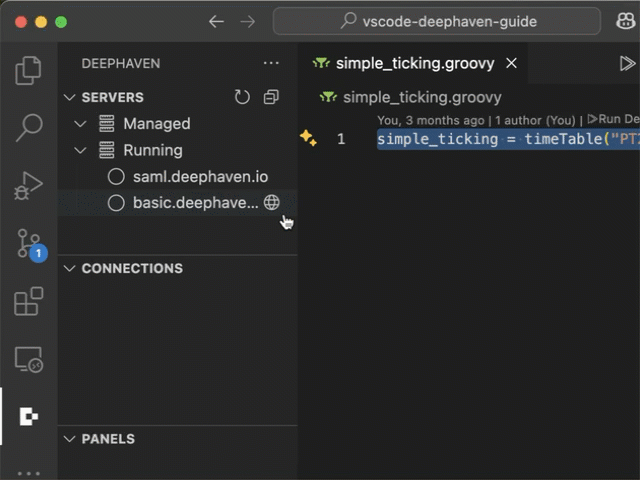Open the Explorer view in activity bar
The image size is (640, 480).
[29, 70]
